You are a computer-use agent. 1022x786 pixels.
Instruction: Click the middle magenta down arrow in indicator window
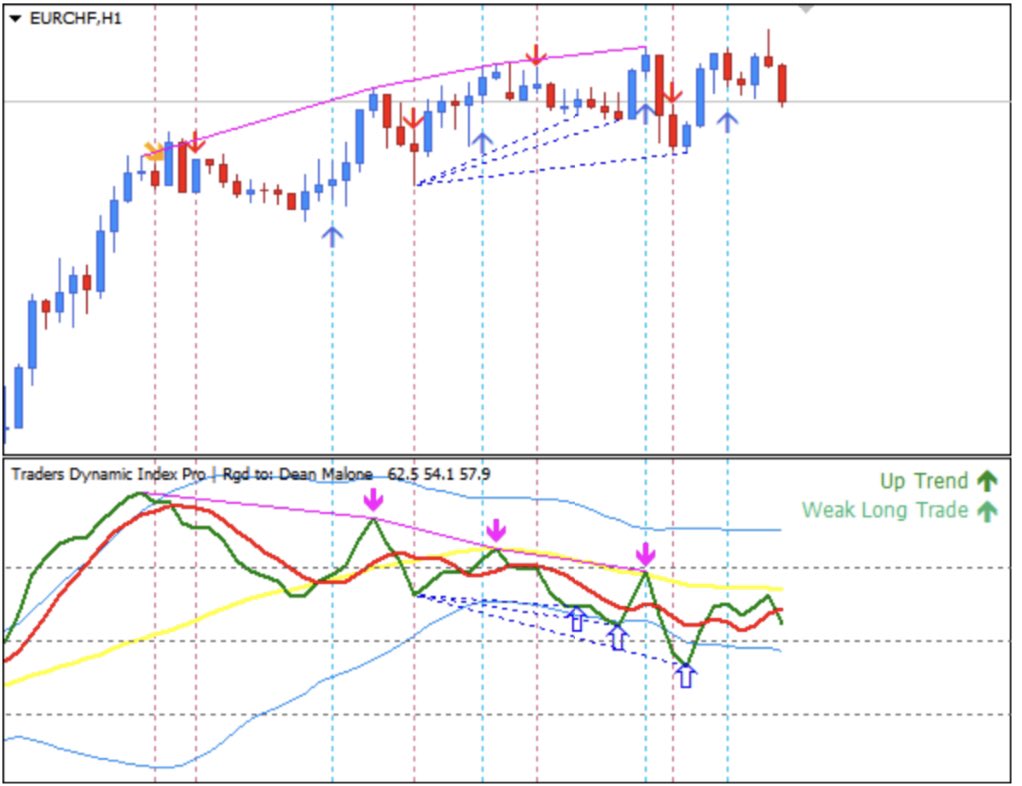tap(496, 531)
